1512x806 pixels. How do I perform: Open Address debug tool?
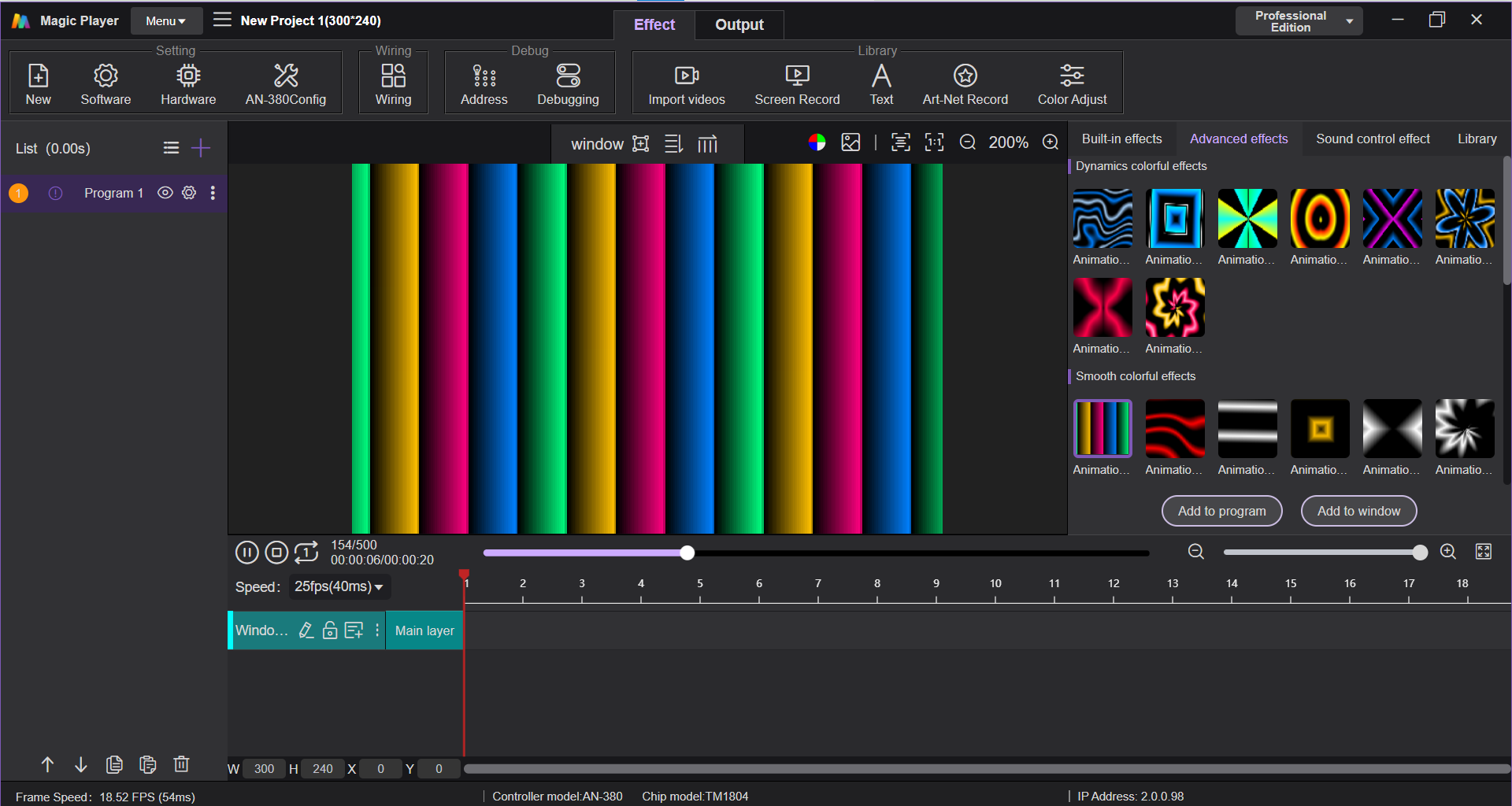click(484, 83)
